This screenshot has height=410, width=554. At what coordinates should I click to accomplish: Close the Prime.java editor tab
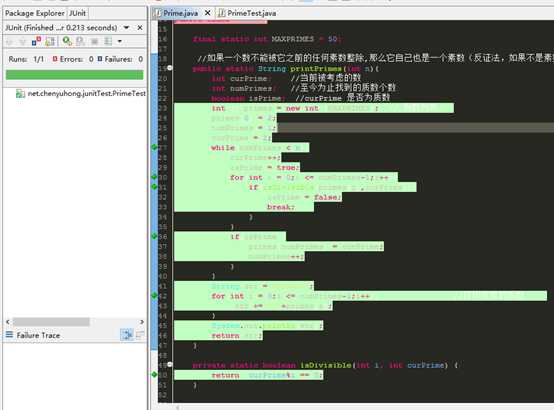tap(208, 13)
